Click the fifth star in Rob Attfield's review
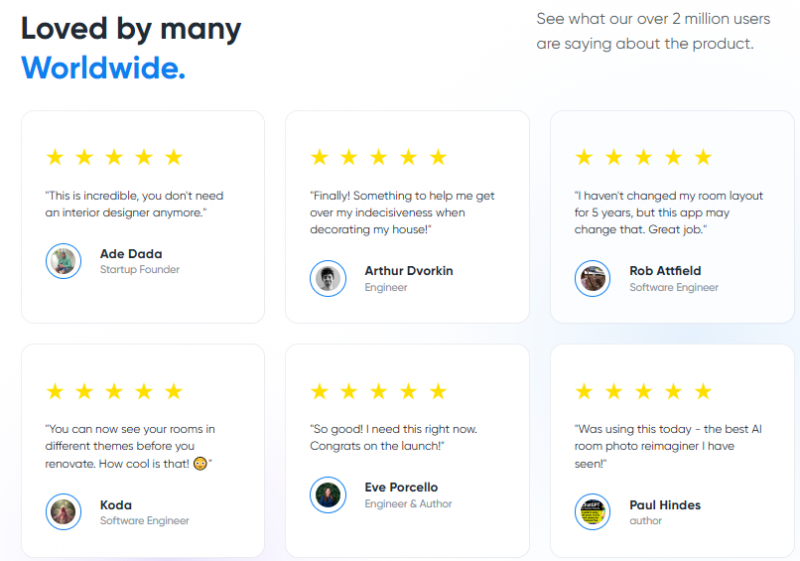Screen dimensions: 800x561 (x=703, y=157)
